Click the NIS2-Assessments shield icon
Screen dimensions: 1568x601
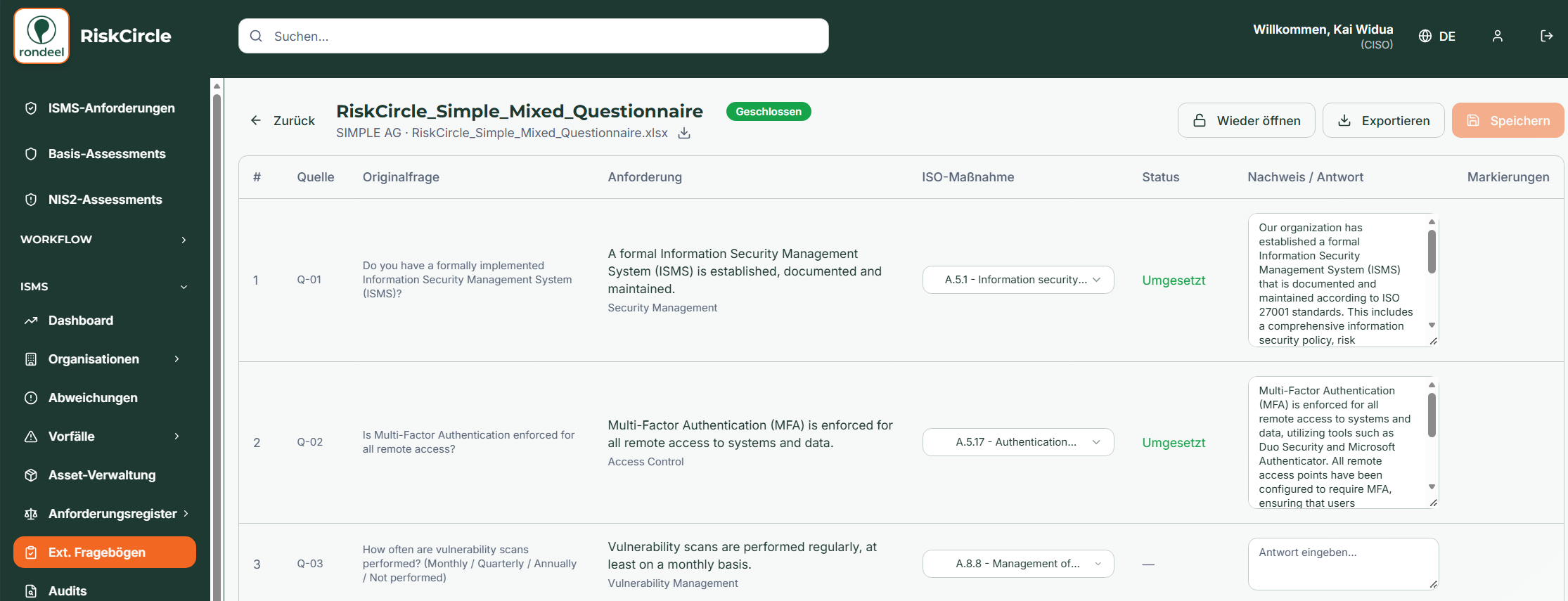31,200
